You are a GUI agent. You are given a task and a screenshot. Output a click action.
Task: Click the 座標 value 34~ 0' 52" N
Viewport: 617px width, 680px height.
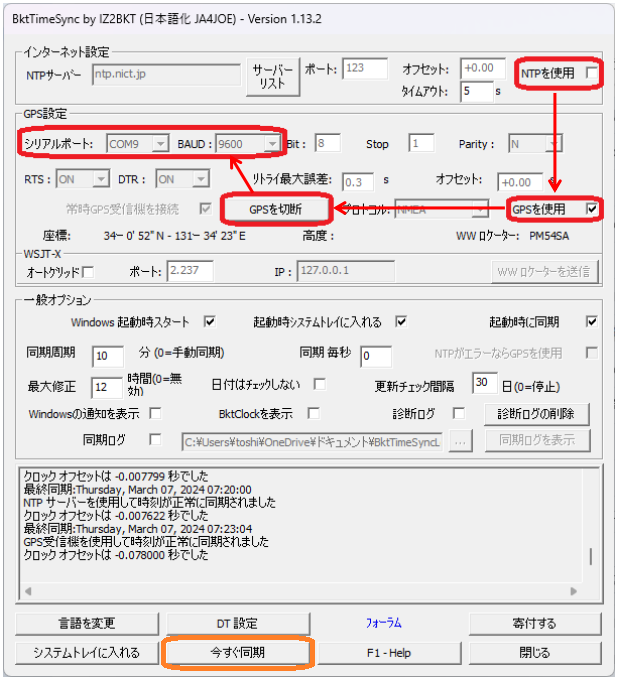coord(134,236)
